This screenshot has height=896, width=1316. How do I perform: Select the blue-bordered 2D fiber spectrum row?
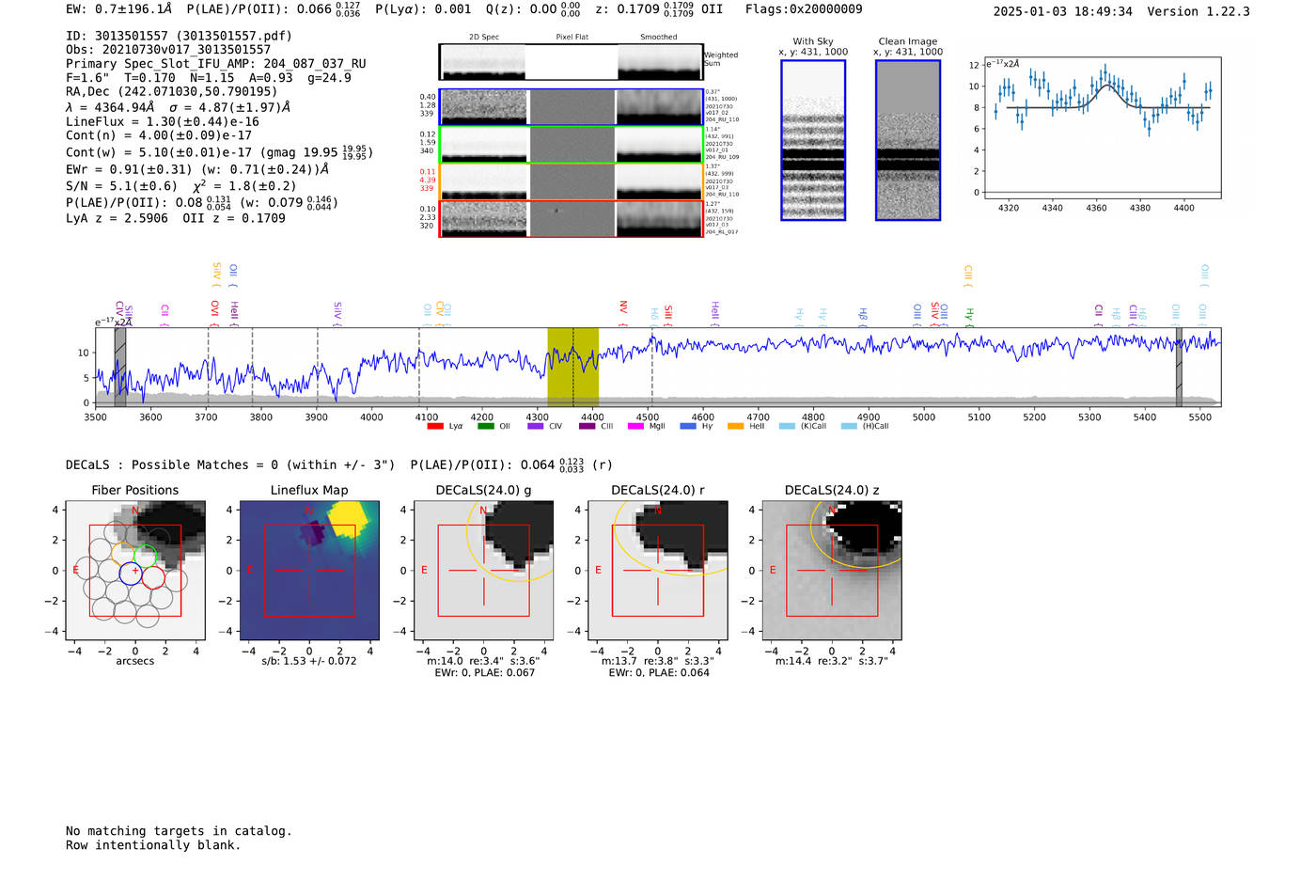571,107
